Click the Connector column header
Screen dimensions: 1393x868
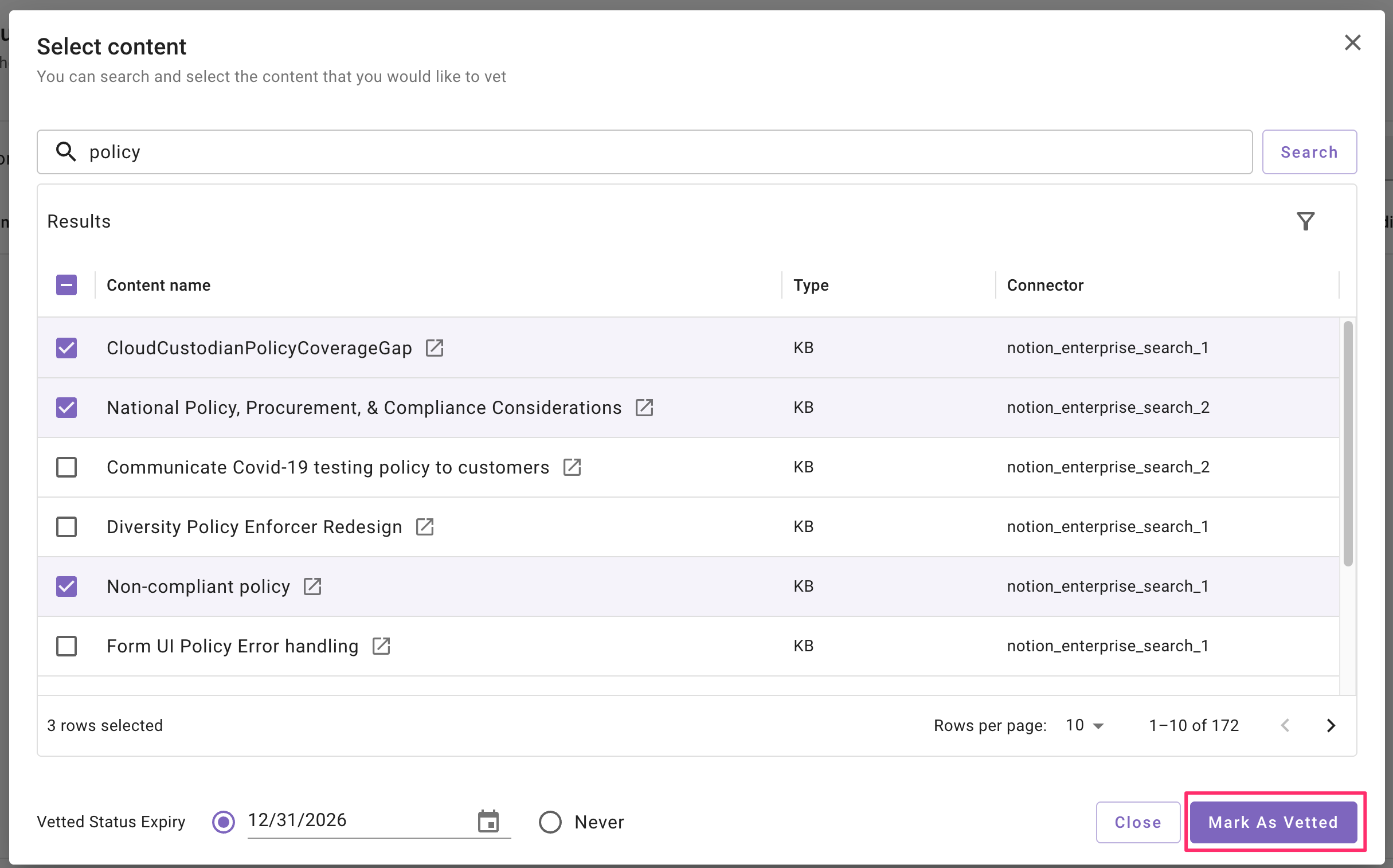pyautogui.click(x=1044, y=286)
